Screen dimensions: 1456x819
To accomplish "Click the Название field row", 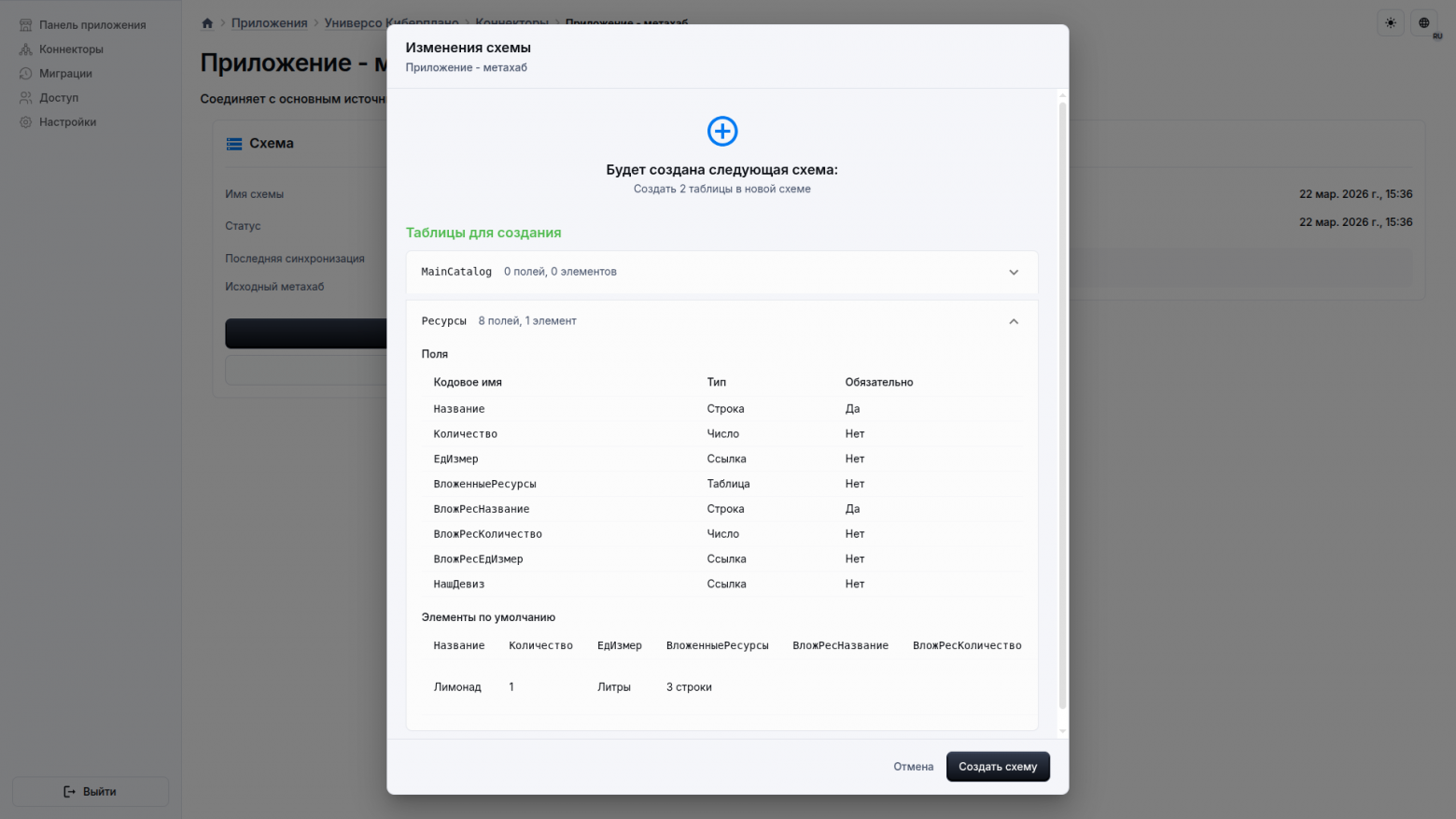I will (x=722, y=409).
